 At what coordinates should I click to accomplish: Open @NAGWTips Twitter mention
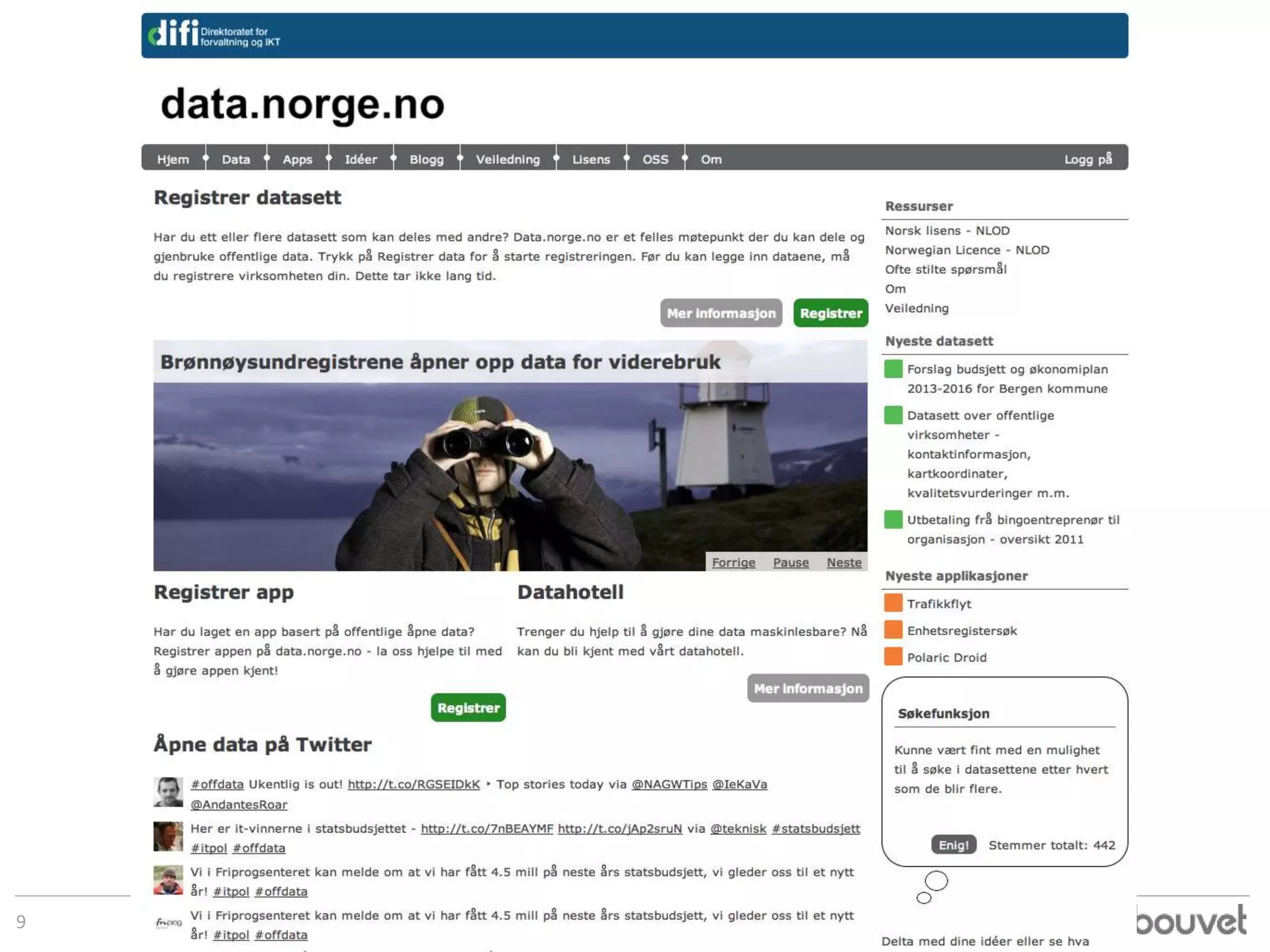click(x=669, y=784)
